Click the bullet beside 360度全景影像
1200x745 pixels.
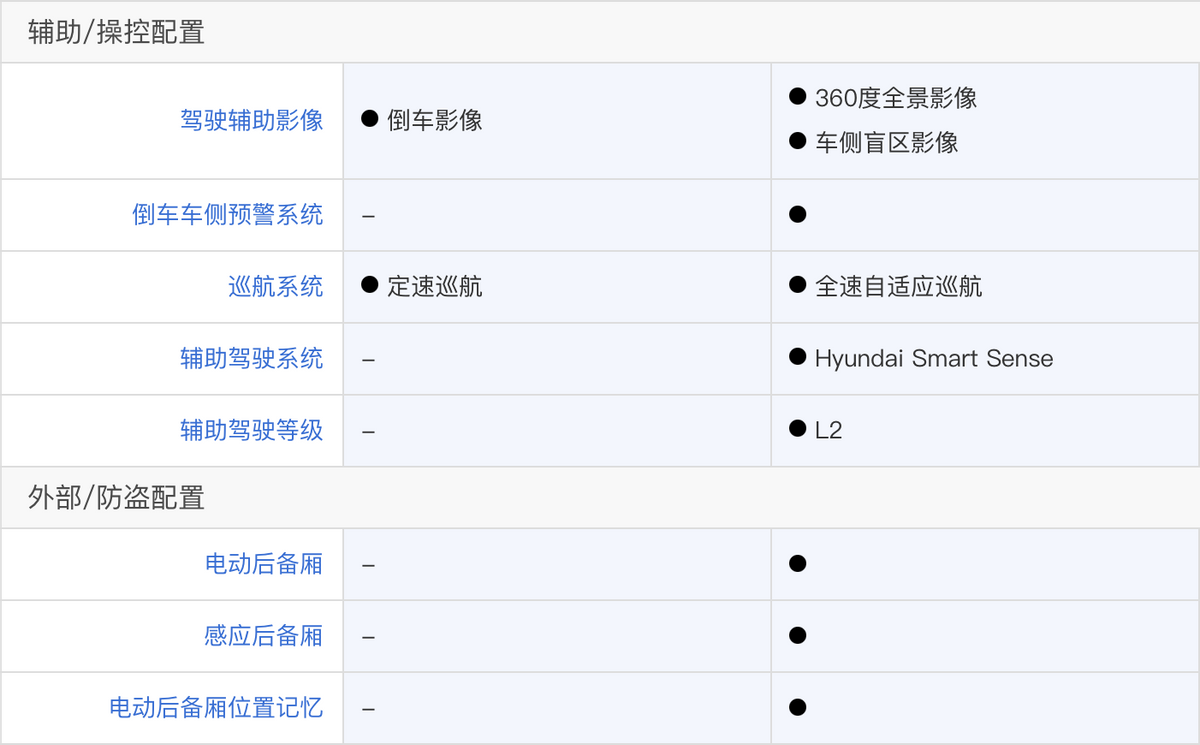click(x=797, y=96)
